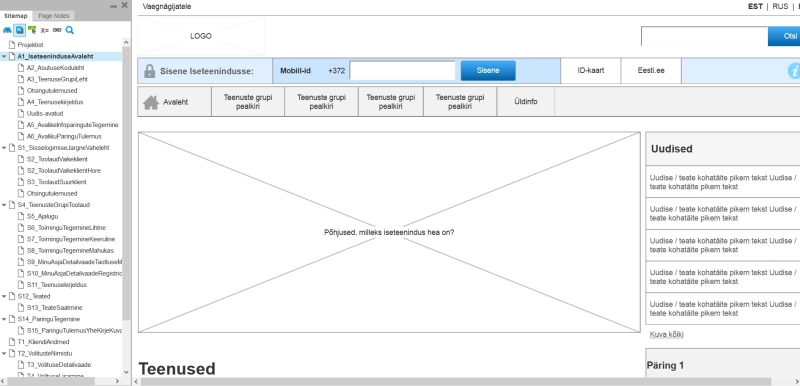Select S7_ToiminguTegemineKeeruline page

(71, 239)
